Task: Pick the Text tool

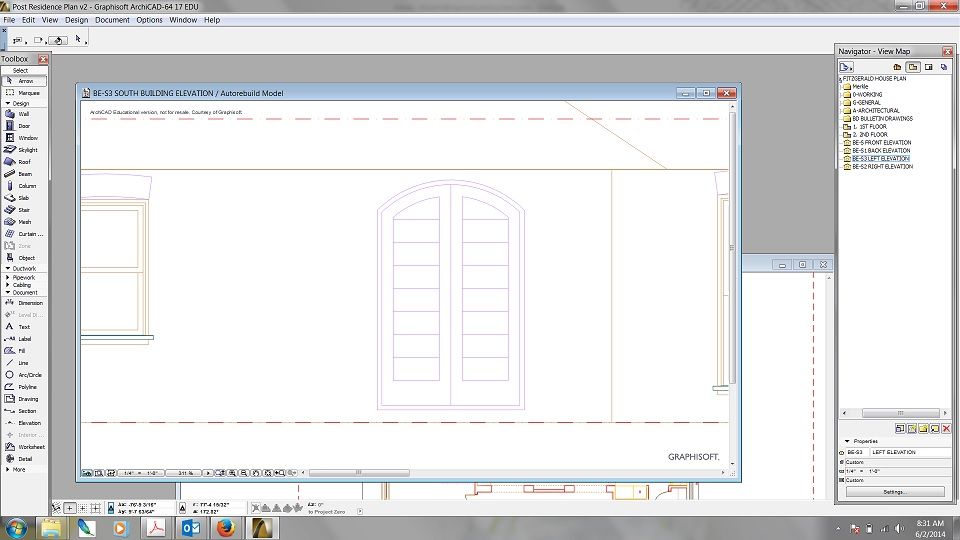Action: (24, 327)
